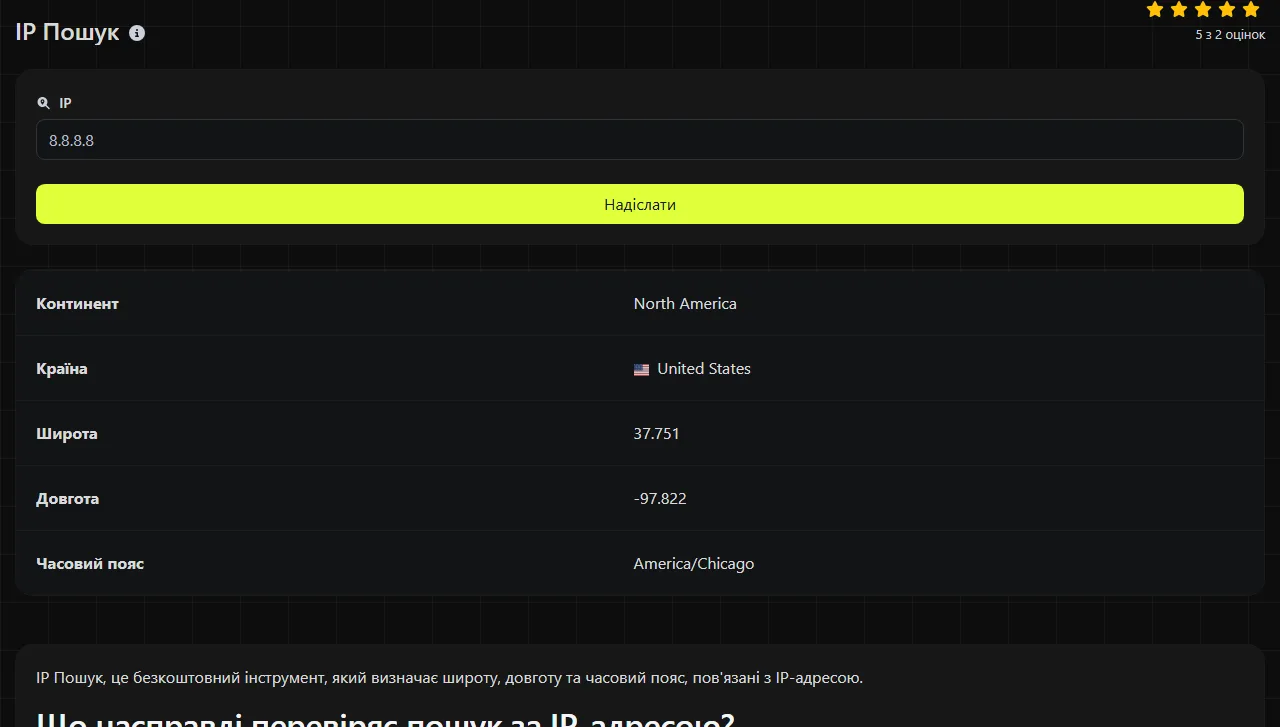Click the third rating star
1280x727 pixels.
tap(1203, 10)
